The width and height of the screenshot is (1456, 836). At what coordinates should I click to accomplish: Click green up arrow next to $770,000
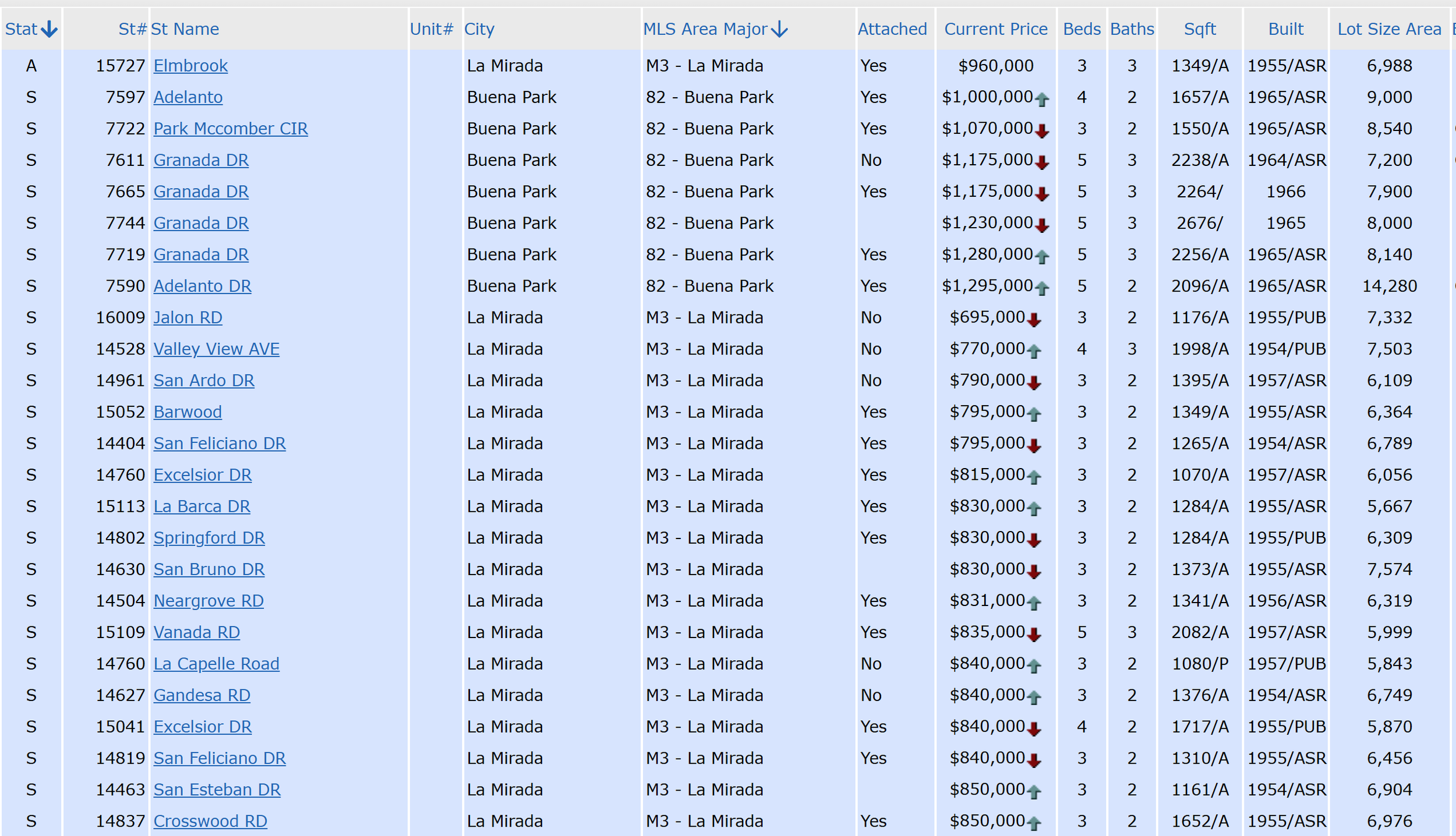pos(1034,351)
